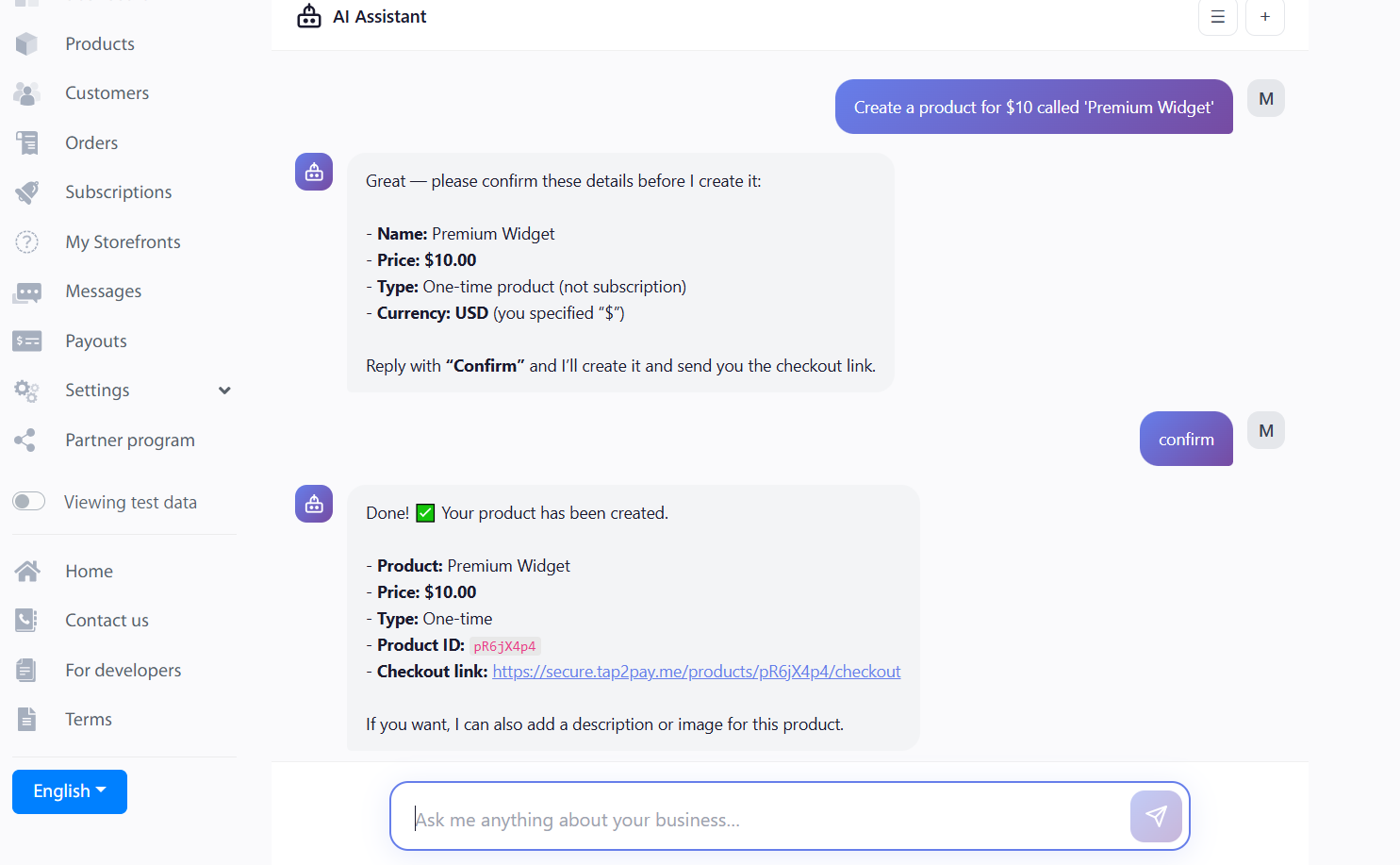Click the Partner program share icon
Image resolution: width=1400 pixels, height=865 pixels.
tap(26, 440)
